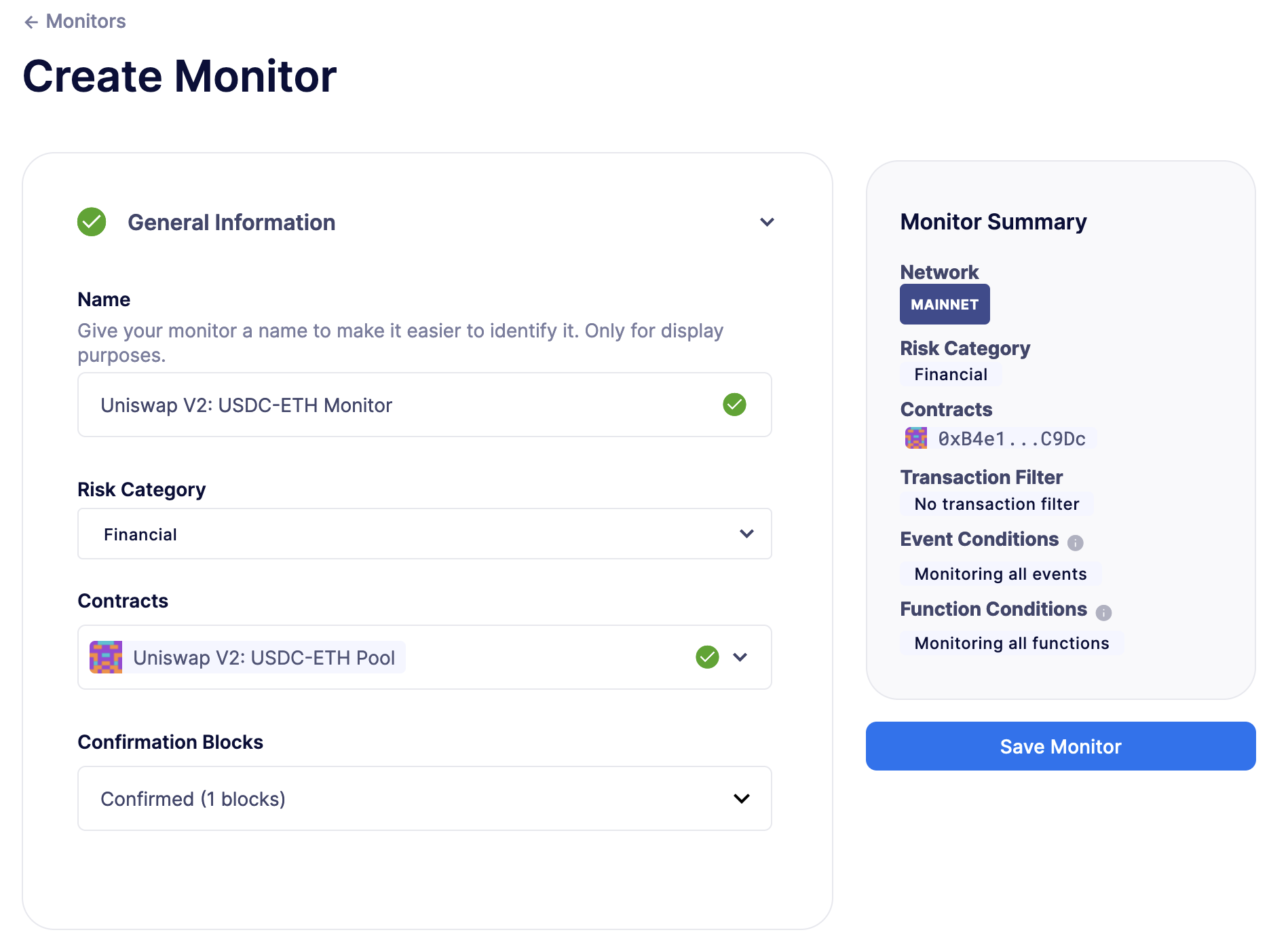This screenshot has width=1288, height=945.
Task: Select the MAINNET network badge
Action: coord(945,304)
